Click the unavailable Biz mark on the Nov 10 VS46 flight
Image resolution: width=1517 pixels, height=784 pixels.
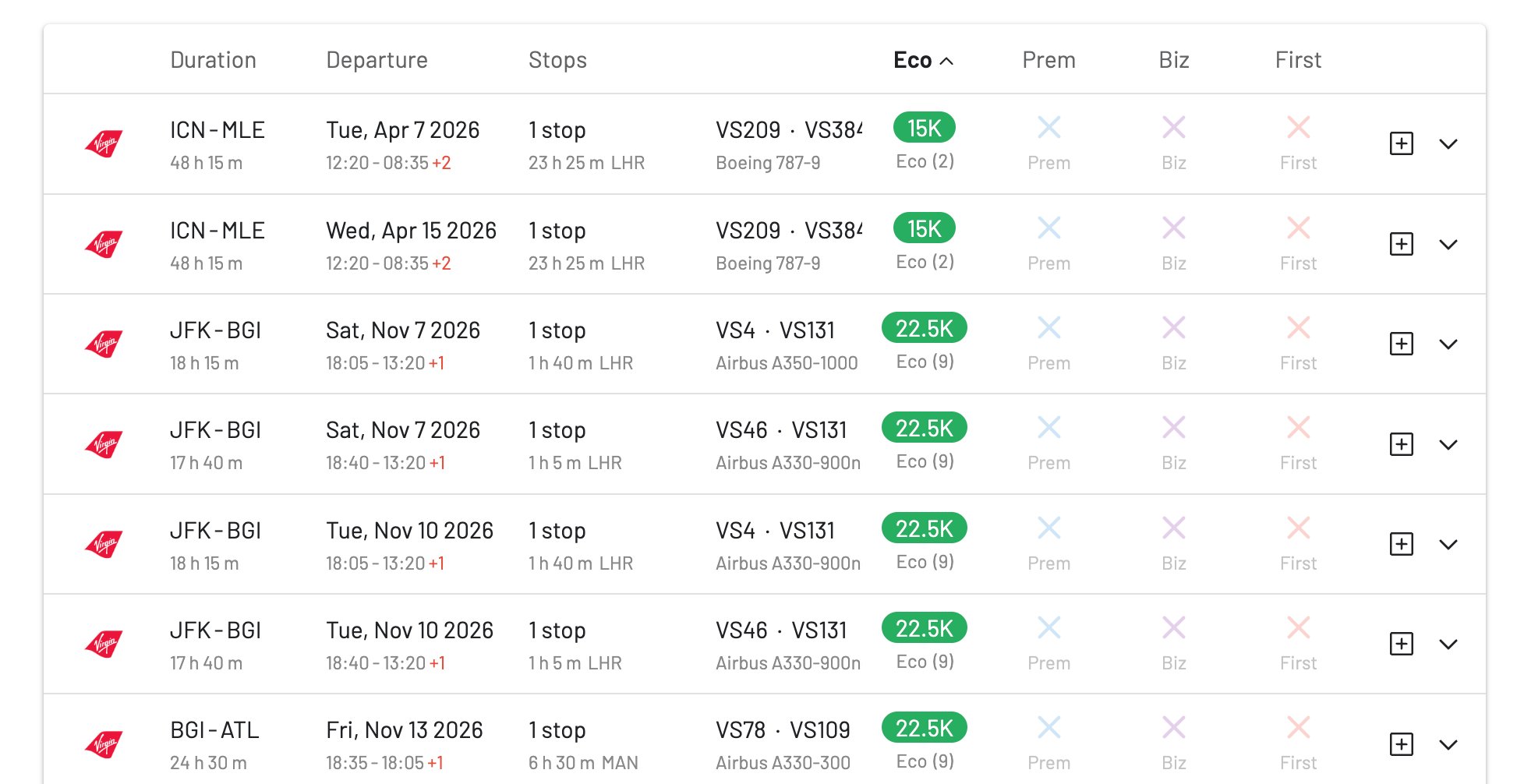tap(1172, 627)
